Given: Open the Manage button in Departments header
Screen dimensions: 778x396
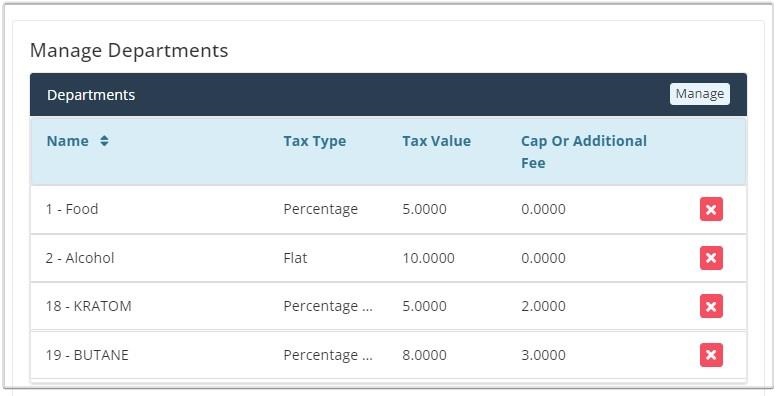Looking at the screenshot, I should coord(700,94).
